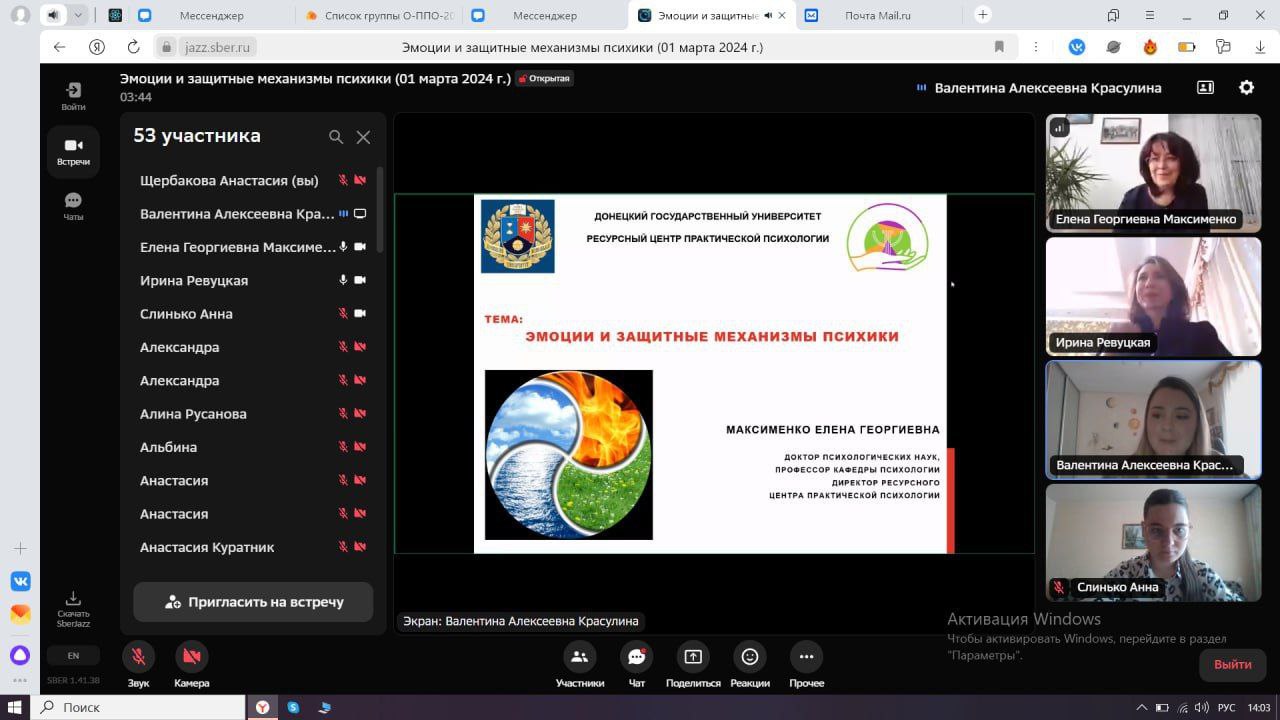The height and width of the screenshot is (720, 1280).
Task: Search participants with magnifier icon
Action: click(x=336, y=137)
